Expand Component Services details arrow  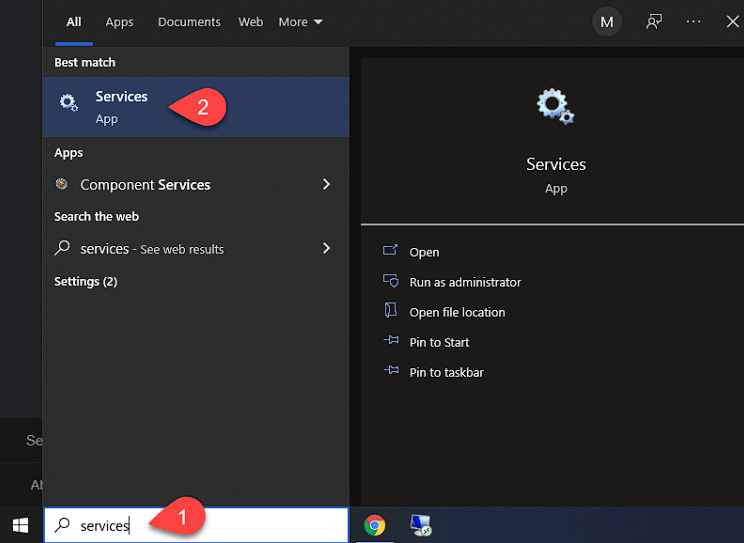pyautogui.click(x=326, y=184)
